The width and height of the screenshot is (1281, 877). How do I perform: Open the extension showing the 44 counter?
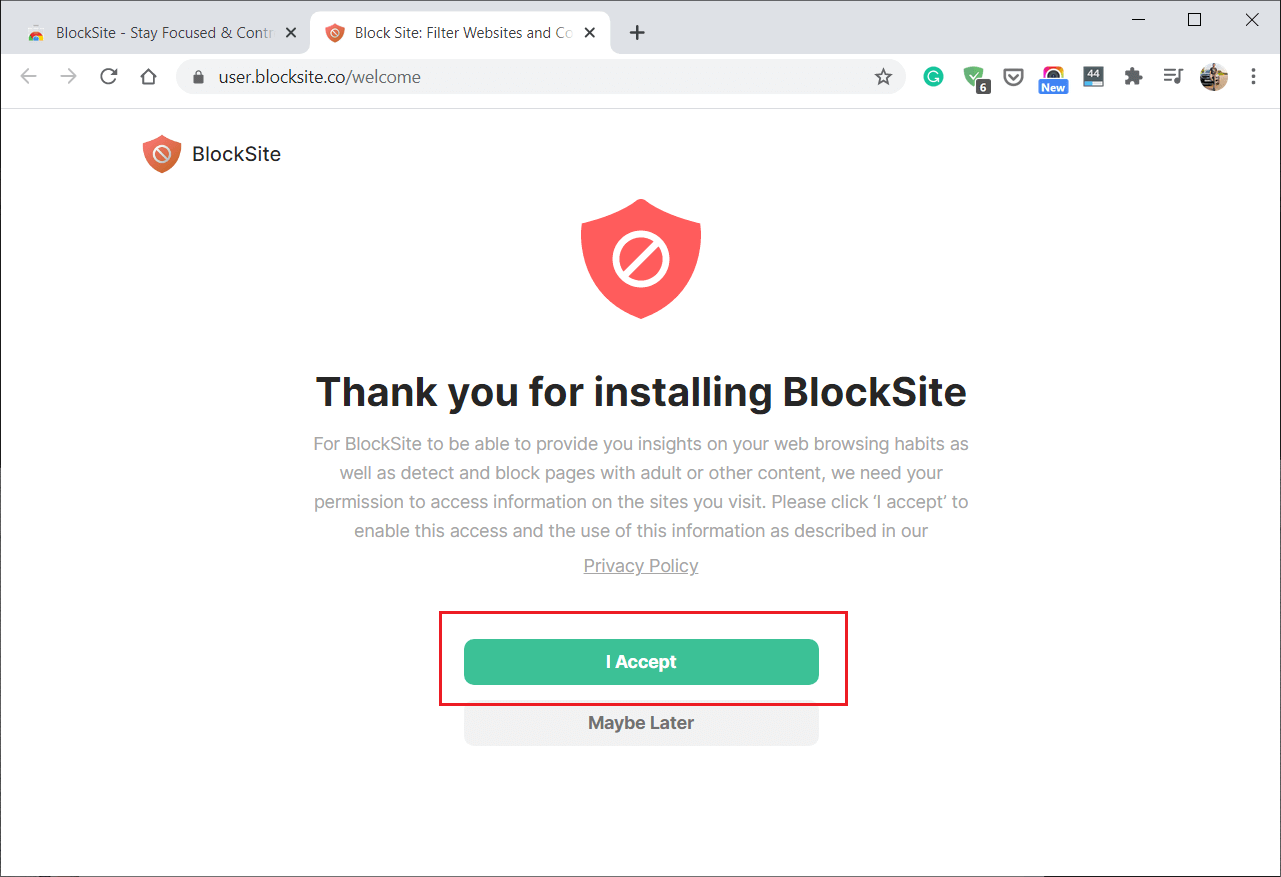[x=1093, y=76]
